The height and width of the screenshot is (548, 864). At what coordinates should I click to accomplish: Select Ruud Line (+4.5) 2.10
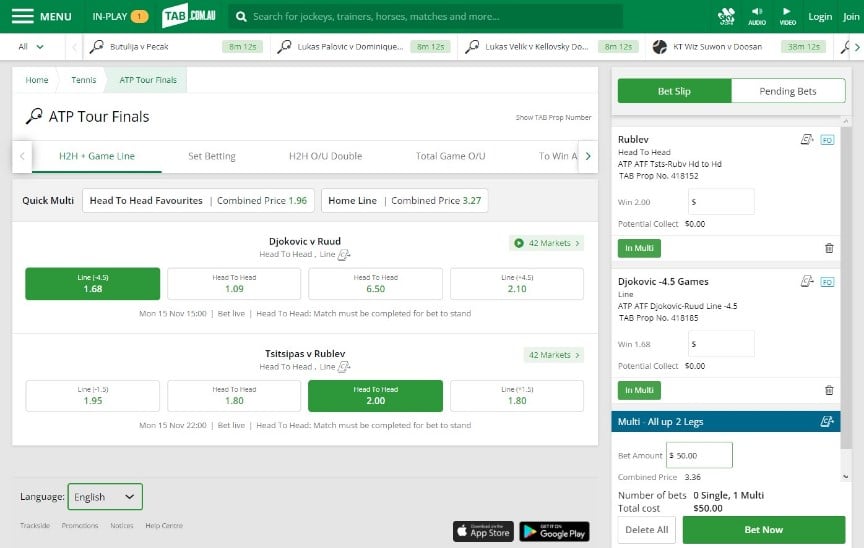click(517, 284)
